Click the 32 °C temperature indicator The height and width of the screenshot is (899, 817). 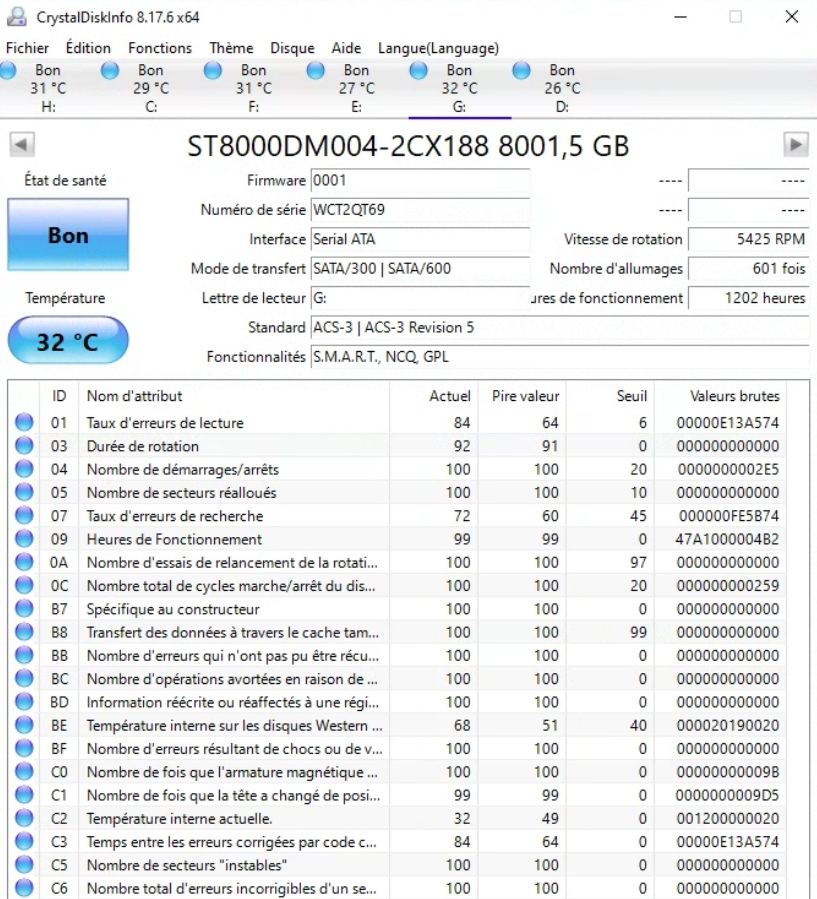click(68, 342)
